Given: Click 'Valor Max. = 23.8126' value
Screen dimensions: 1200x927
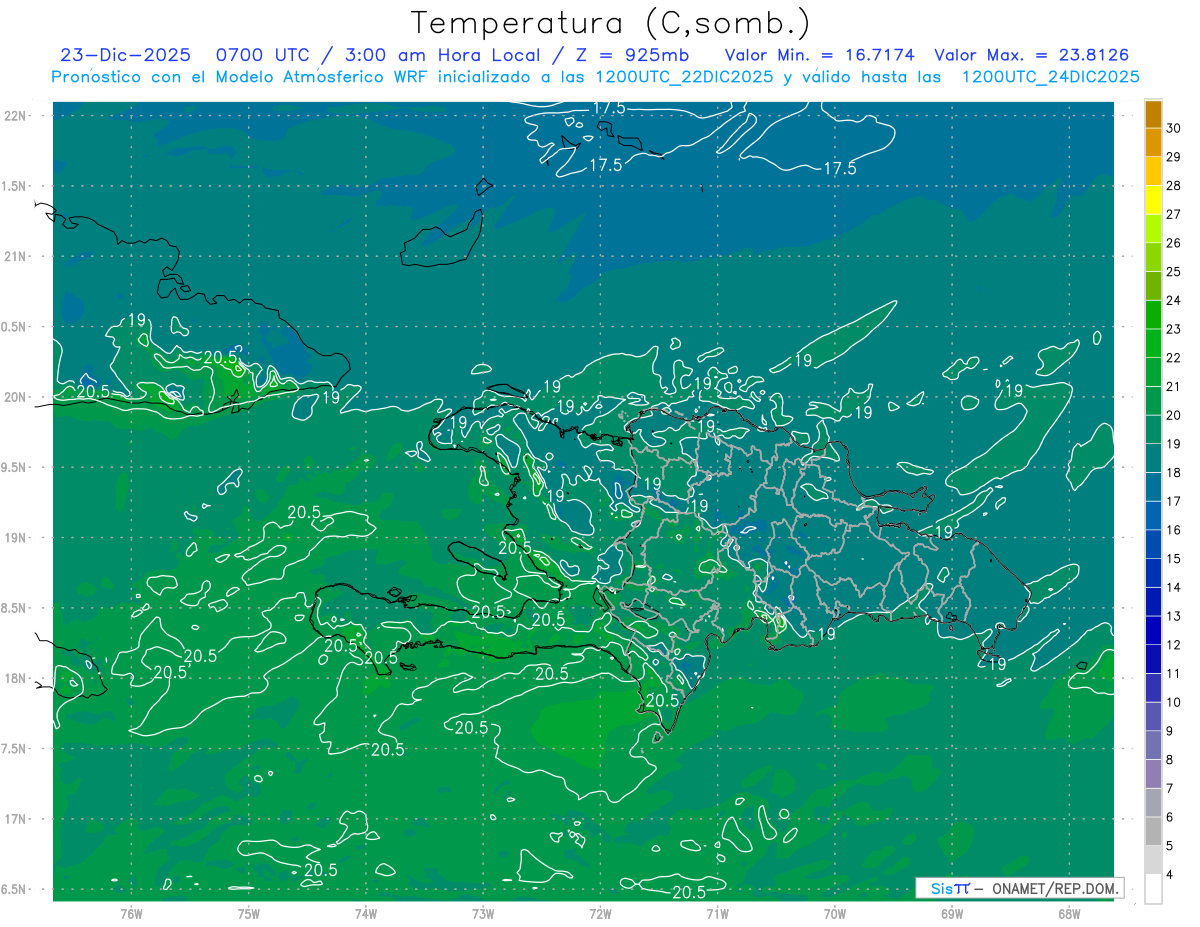Looking at the screenshot, I should (x=1031, y=55).
